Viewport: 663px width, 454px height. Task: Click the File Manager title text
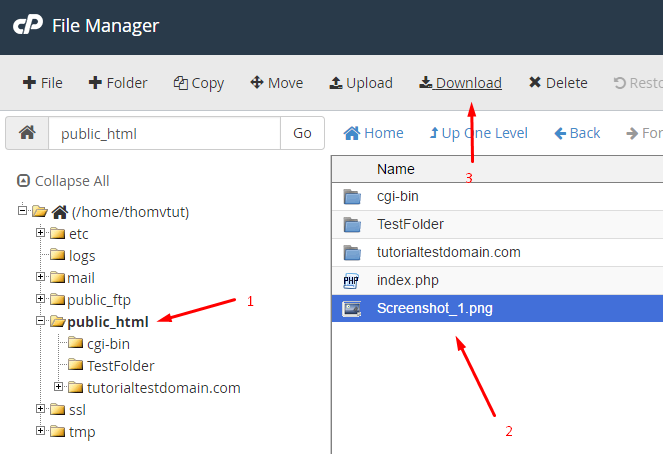tap(105, 25)
